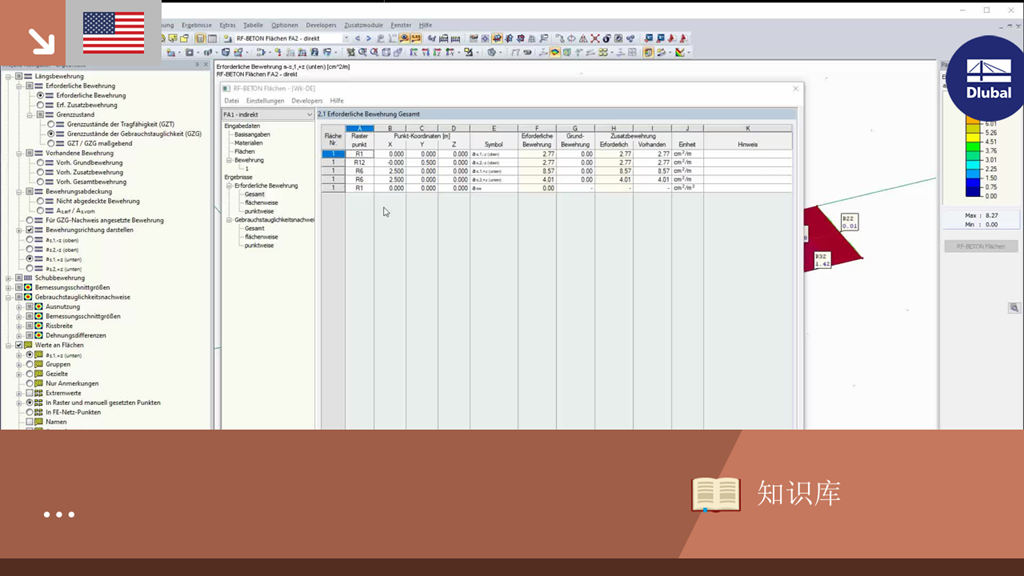Collapse Vorhandene Bewehrung tree node
Screen dimensions: 1024x576
pos(19,153)
